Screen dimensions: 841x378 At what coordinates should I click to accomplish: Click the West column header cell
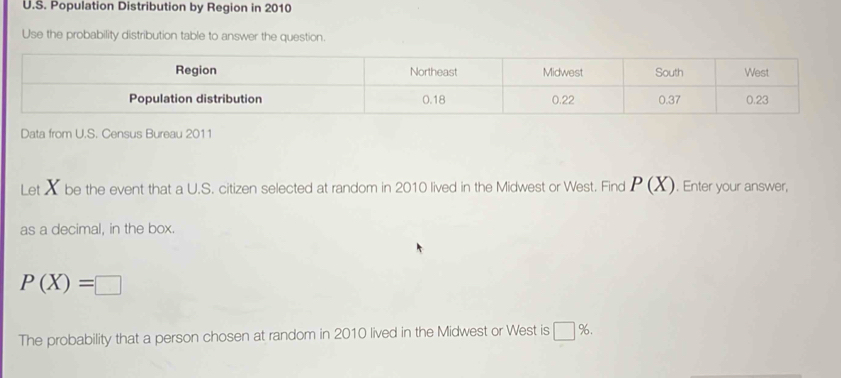tap(756, 72)
